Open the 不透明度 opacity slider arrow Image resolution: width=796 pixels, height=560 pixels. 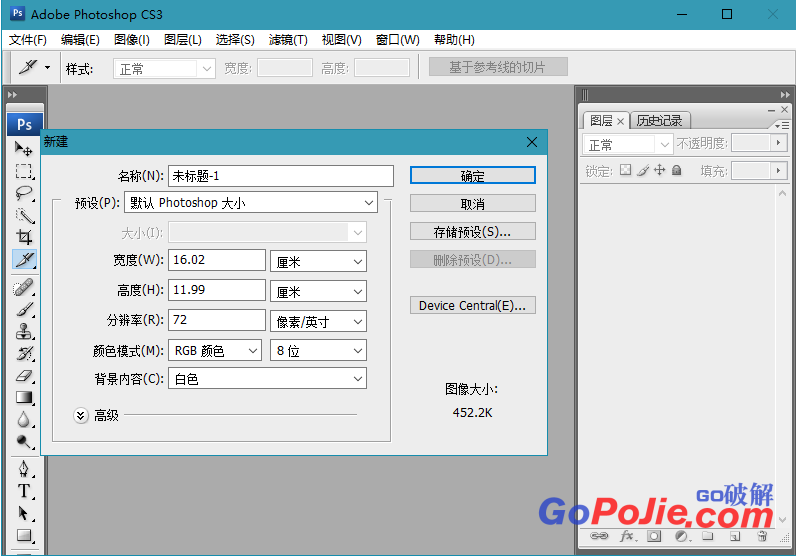778,143
